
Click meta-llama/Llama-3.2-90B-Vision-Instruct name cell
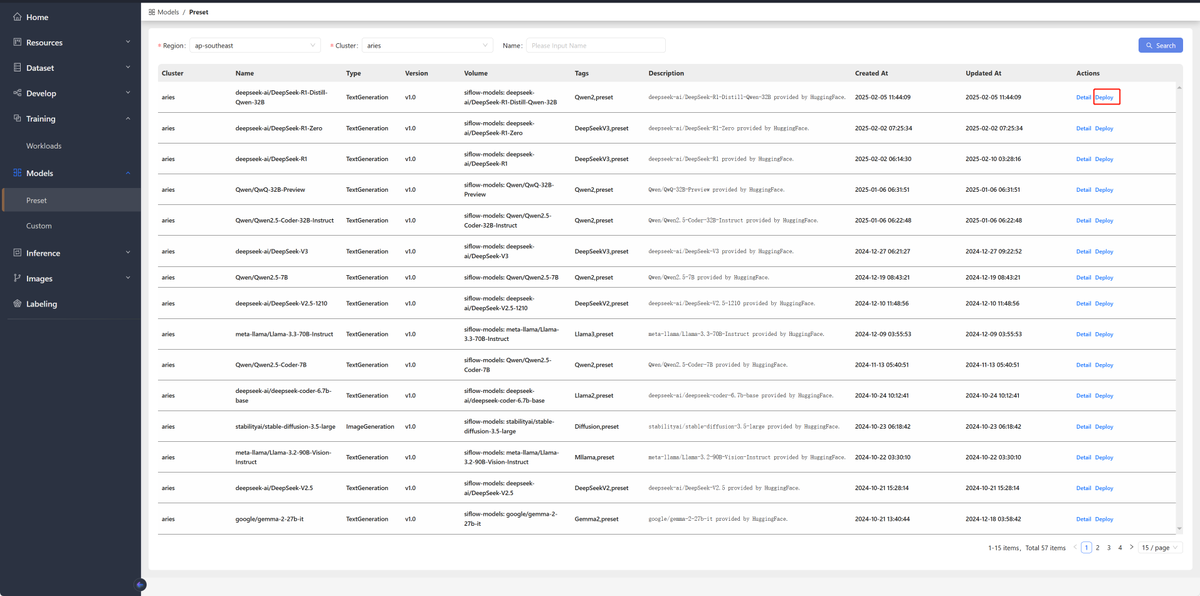(284, 457)
